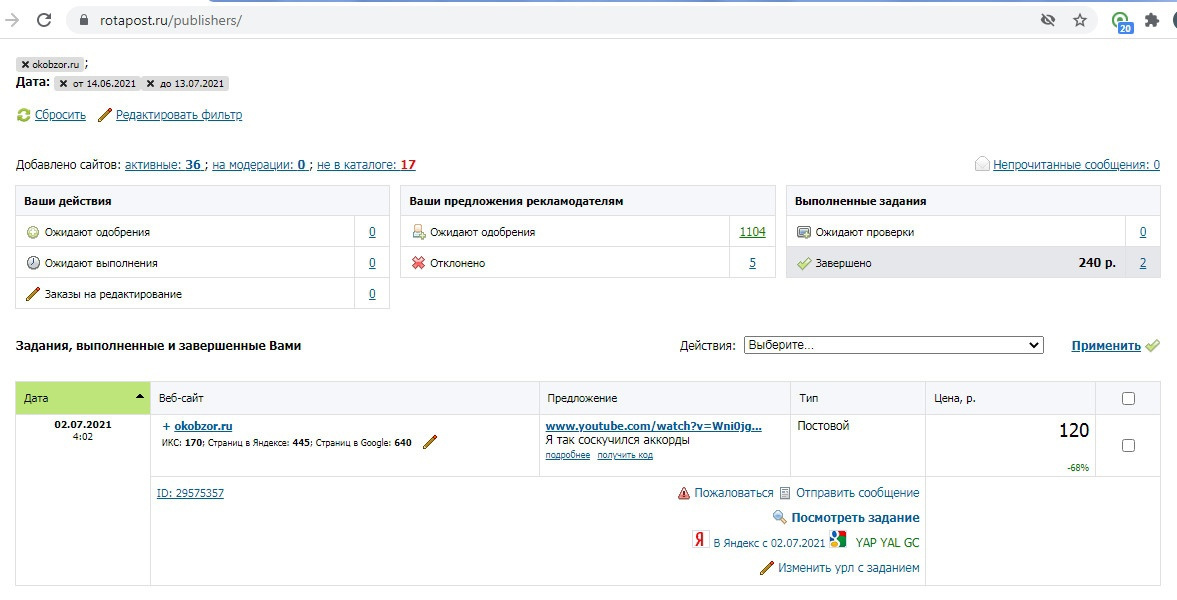Image resolution: width=1177 pixels, height=600 pixels.
Task: Click the Применить link
Action: click(x=1106, y=345)
